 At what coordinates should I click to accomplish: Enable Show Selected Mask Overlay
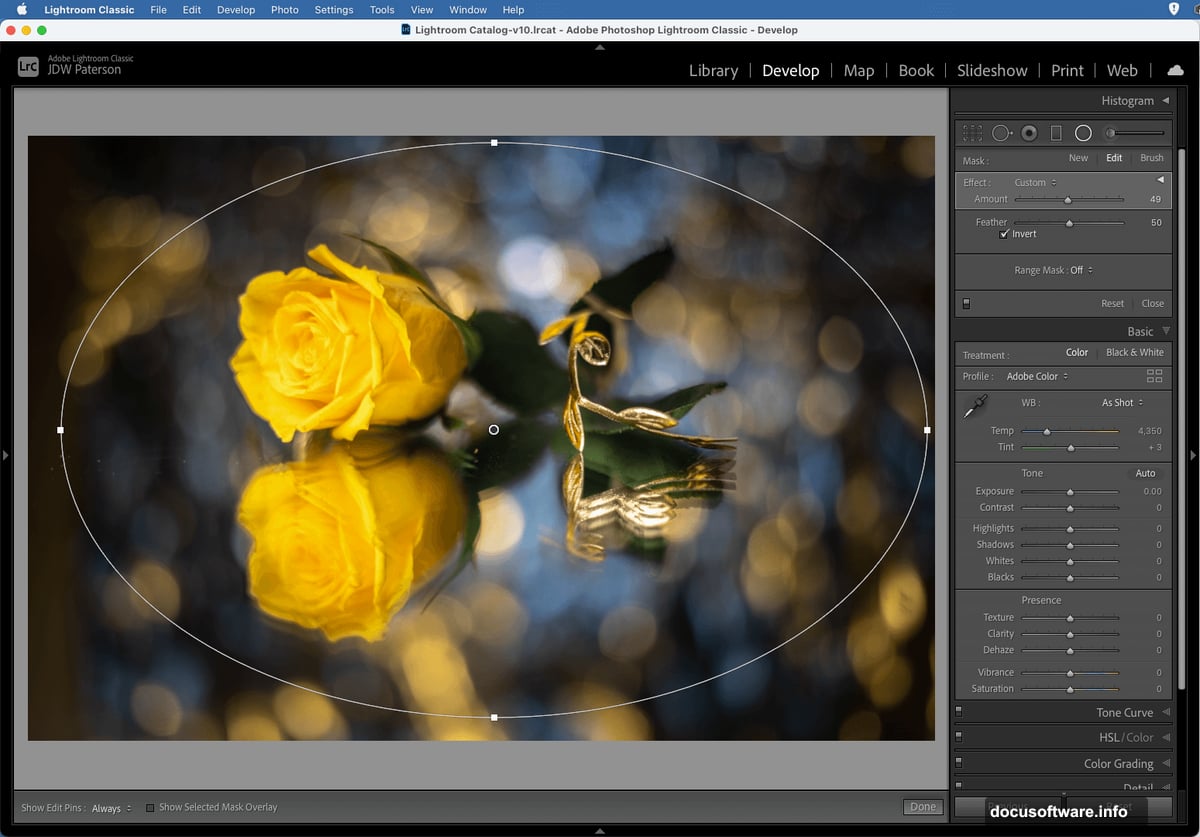(x=149, y=807)
